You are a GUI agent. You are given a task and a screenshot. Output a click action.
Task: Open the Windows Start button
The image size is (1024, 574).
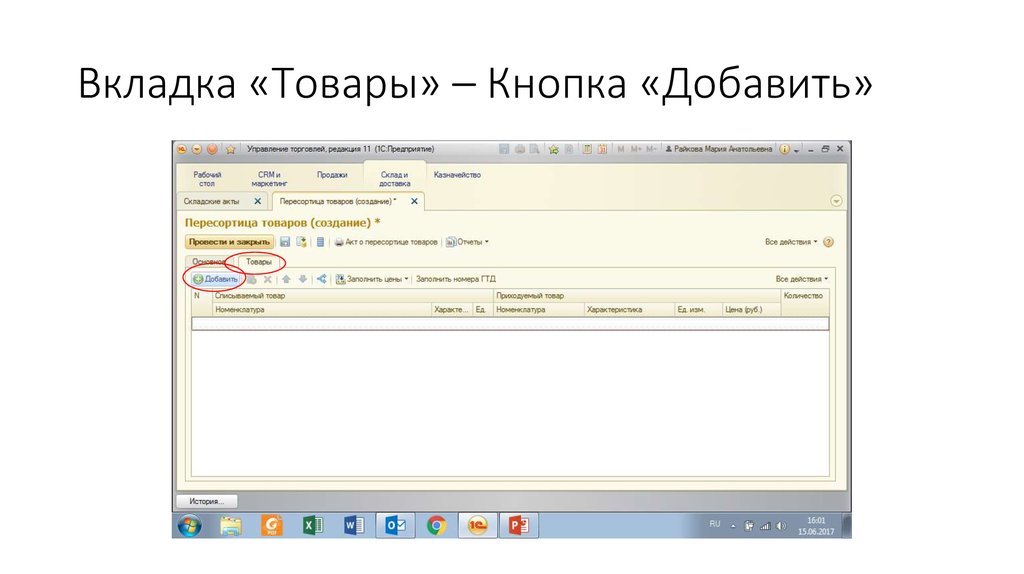coord(190,526)
